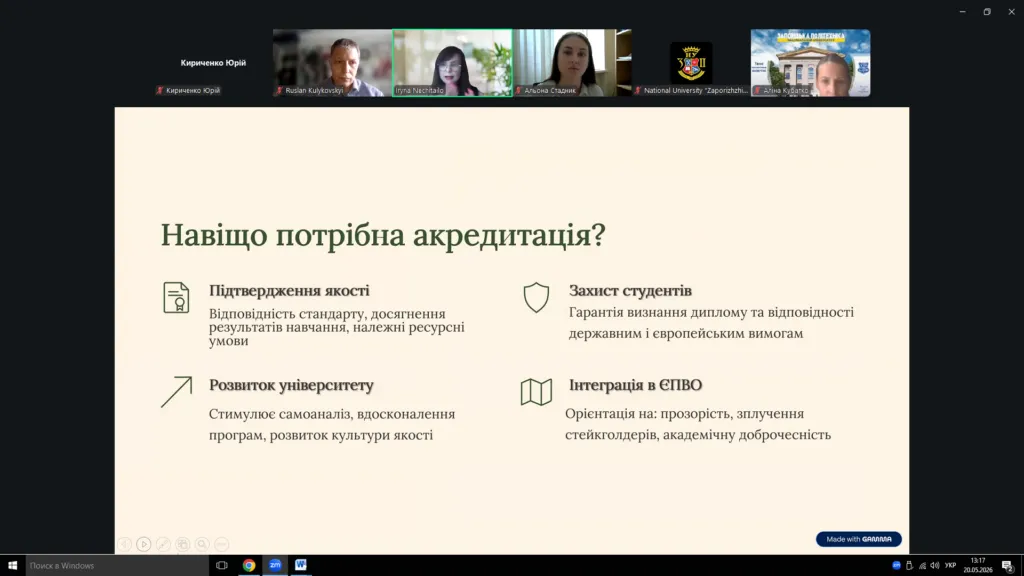The width and height of the screenshot is (1024, 576).
Task: Click the Windows search box
Action: (117, 566)
